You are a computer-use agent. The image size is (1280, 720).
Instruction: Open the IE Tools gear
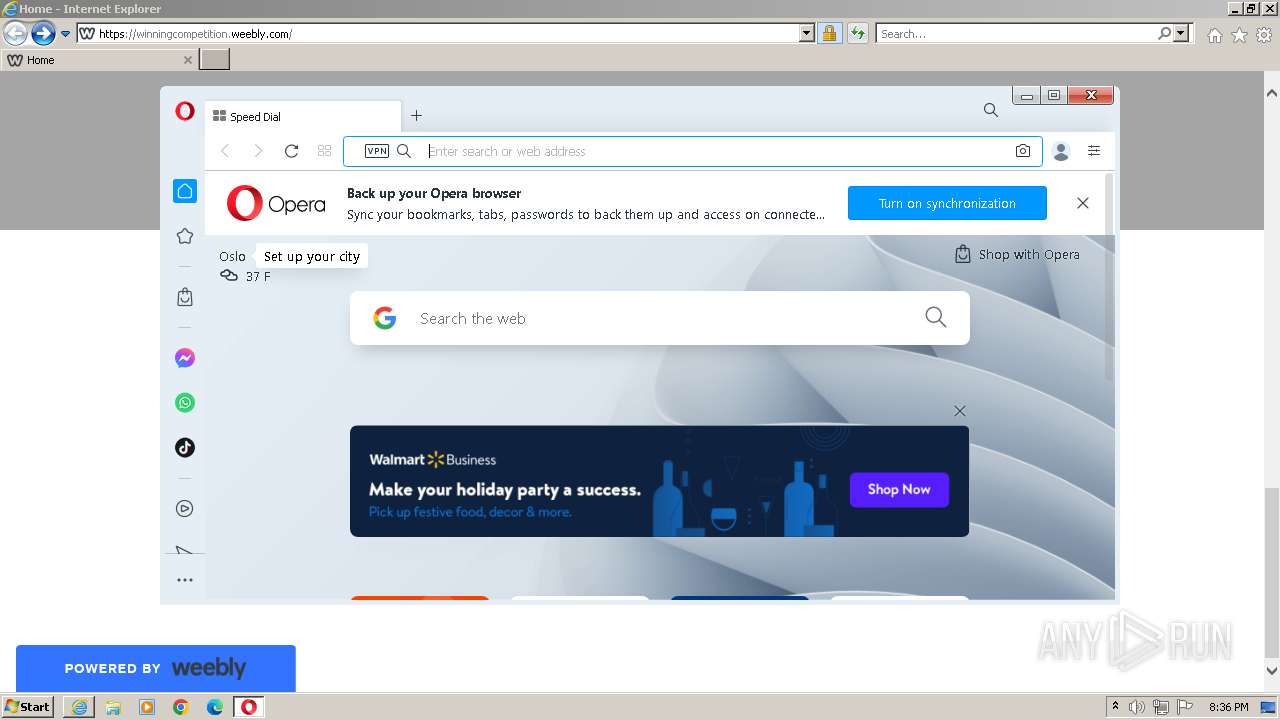pyautogui.click(x=1264, y=35)
